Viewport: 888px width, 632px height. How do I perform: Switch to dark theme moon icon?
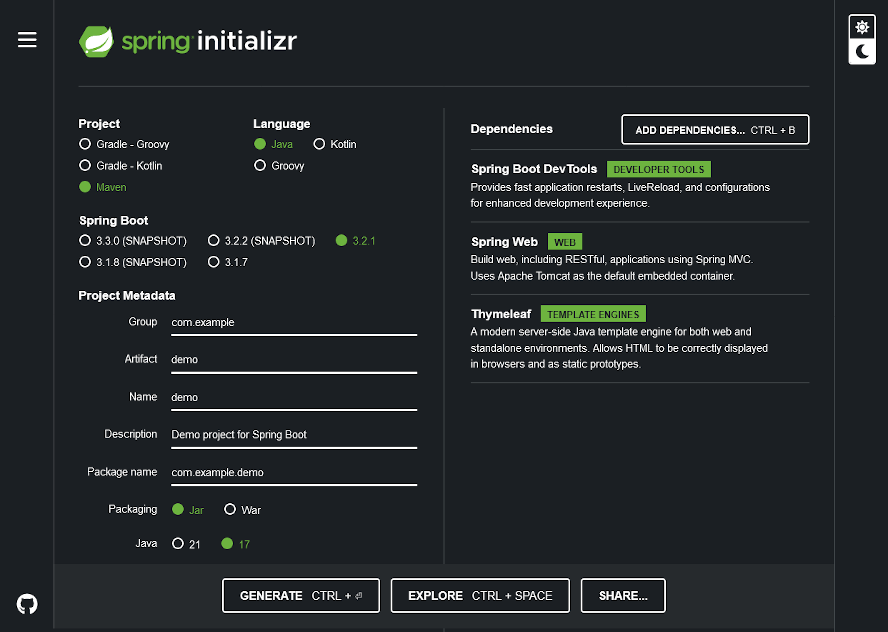click(x=862, y=52)
